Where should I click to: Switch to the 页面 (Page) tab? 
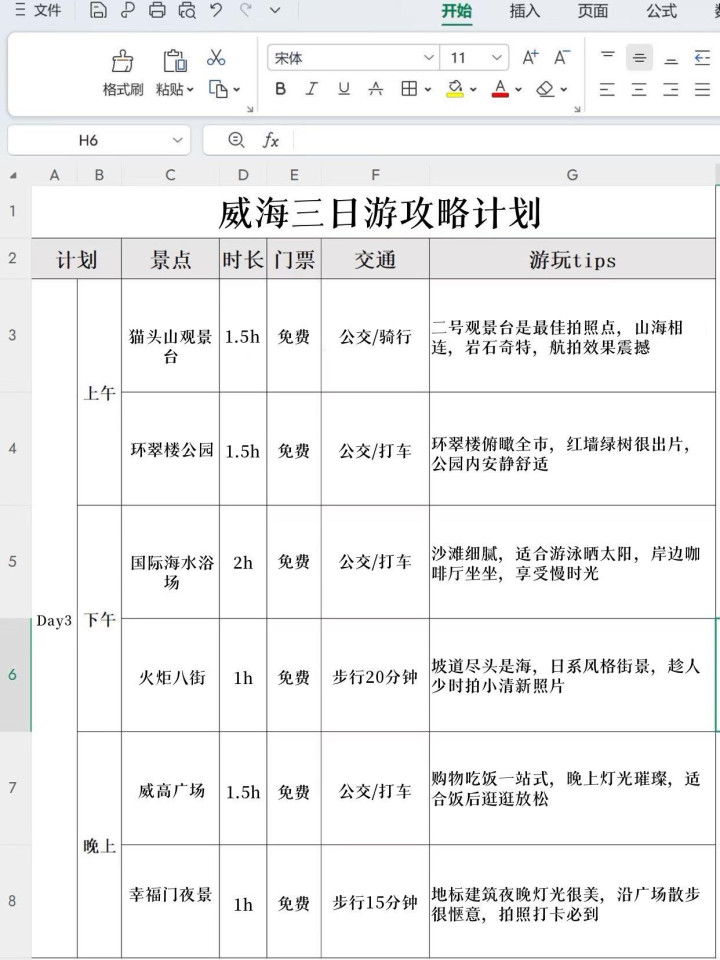[592, 11]
